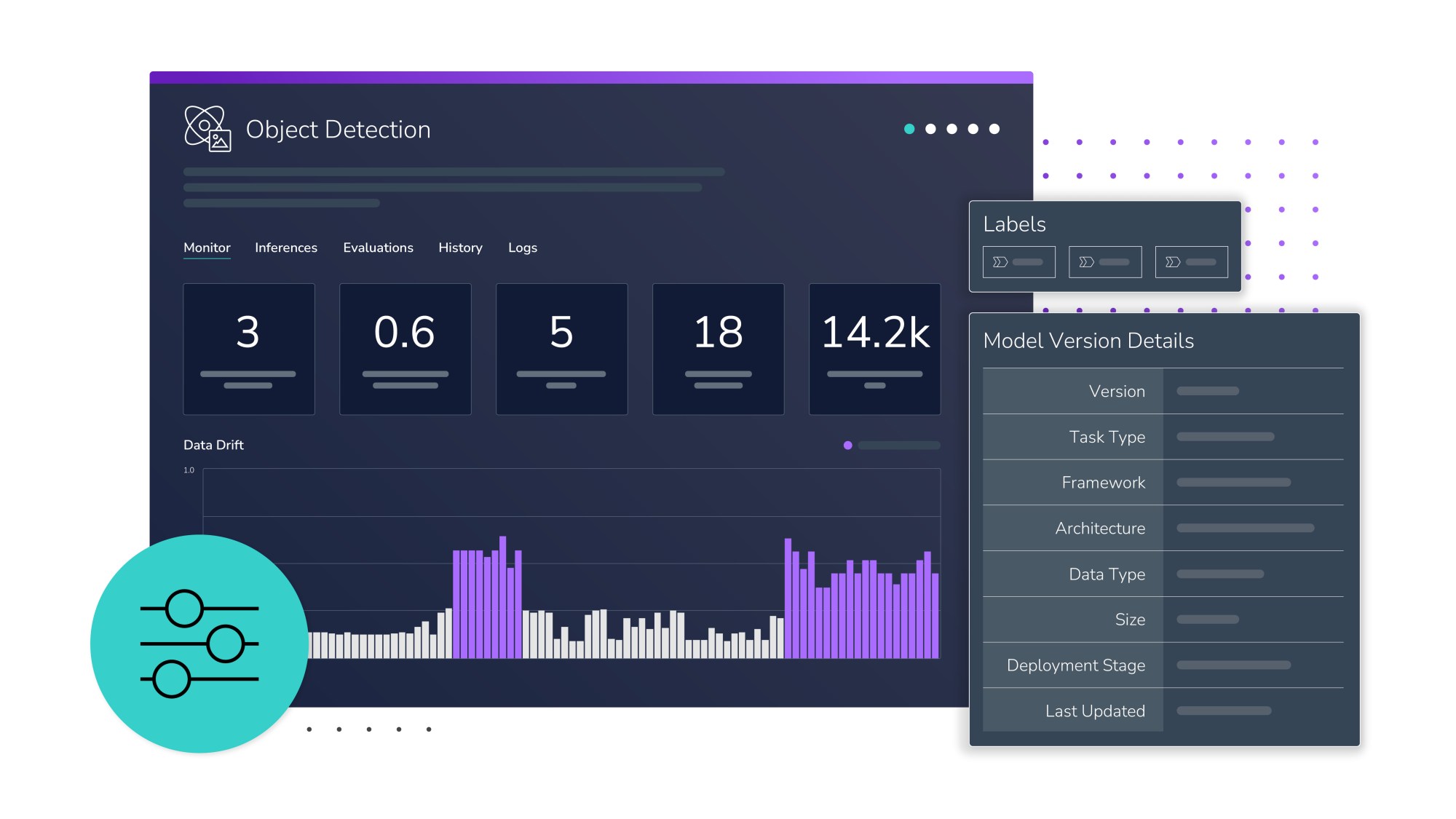Screen dimensions: 1456x819
Task: Open the Logs tab
Action: coord(523,248)
